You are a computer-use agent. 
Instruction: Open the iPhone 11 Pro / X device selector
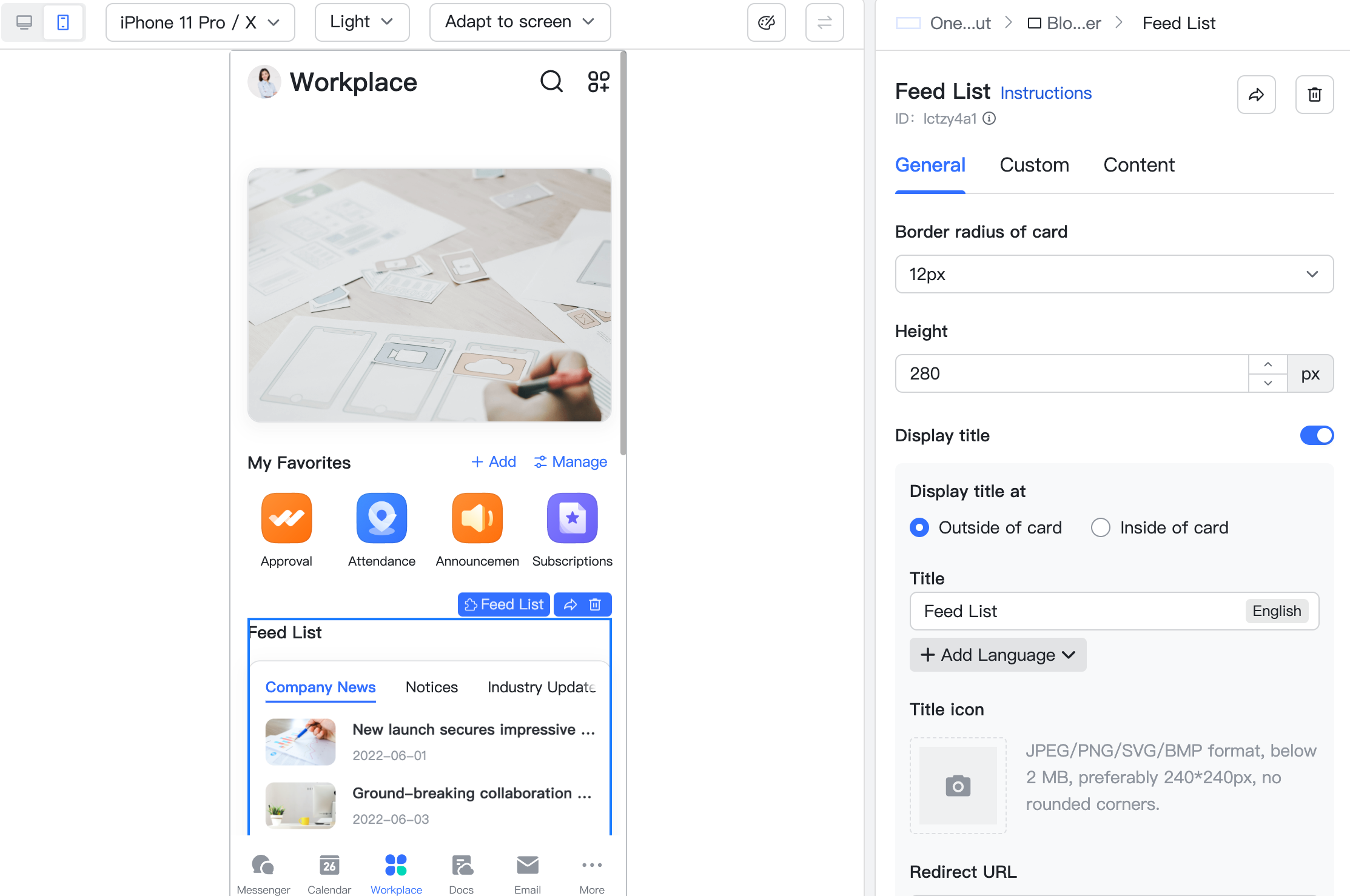click(x=200, y=22)
